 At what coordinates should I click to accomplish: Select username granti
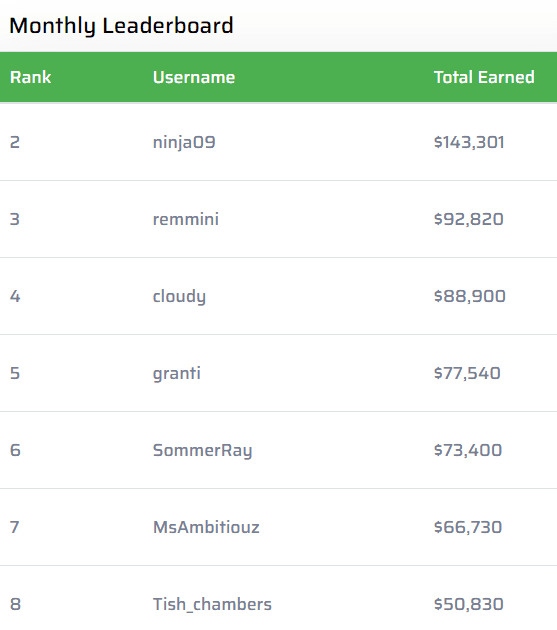click(176, 374)
